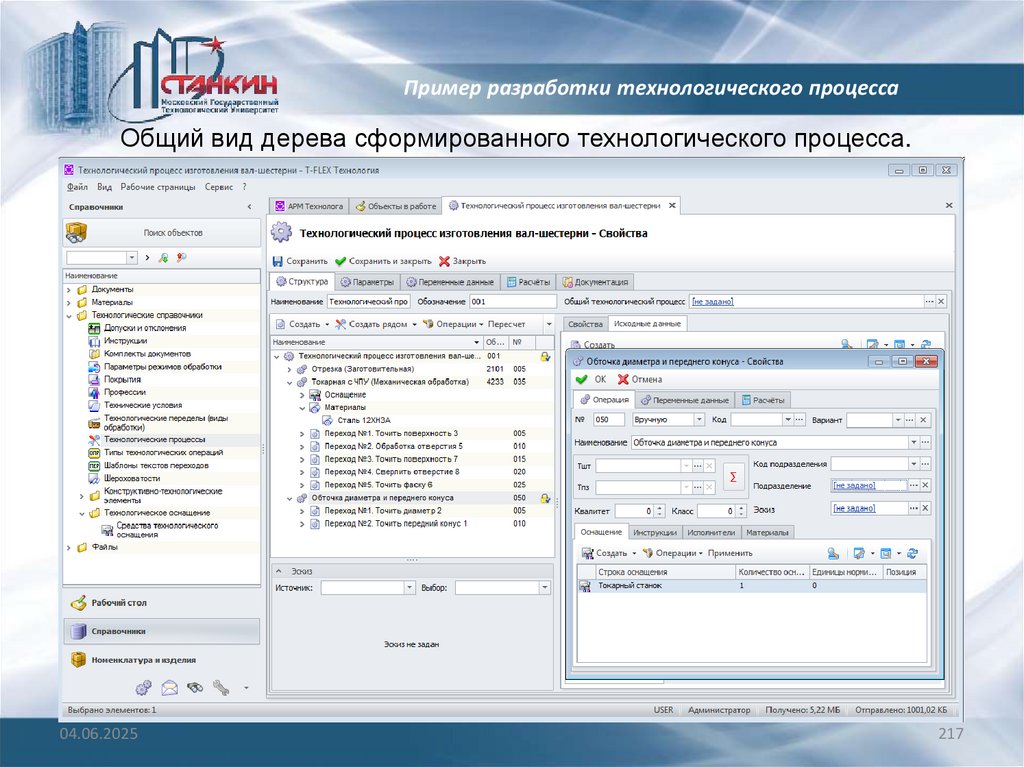Open the Вручную numbering dropdown
Image resolution: width=1024 pixels, height=767 pixels.
699,419
